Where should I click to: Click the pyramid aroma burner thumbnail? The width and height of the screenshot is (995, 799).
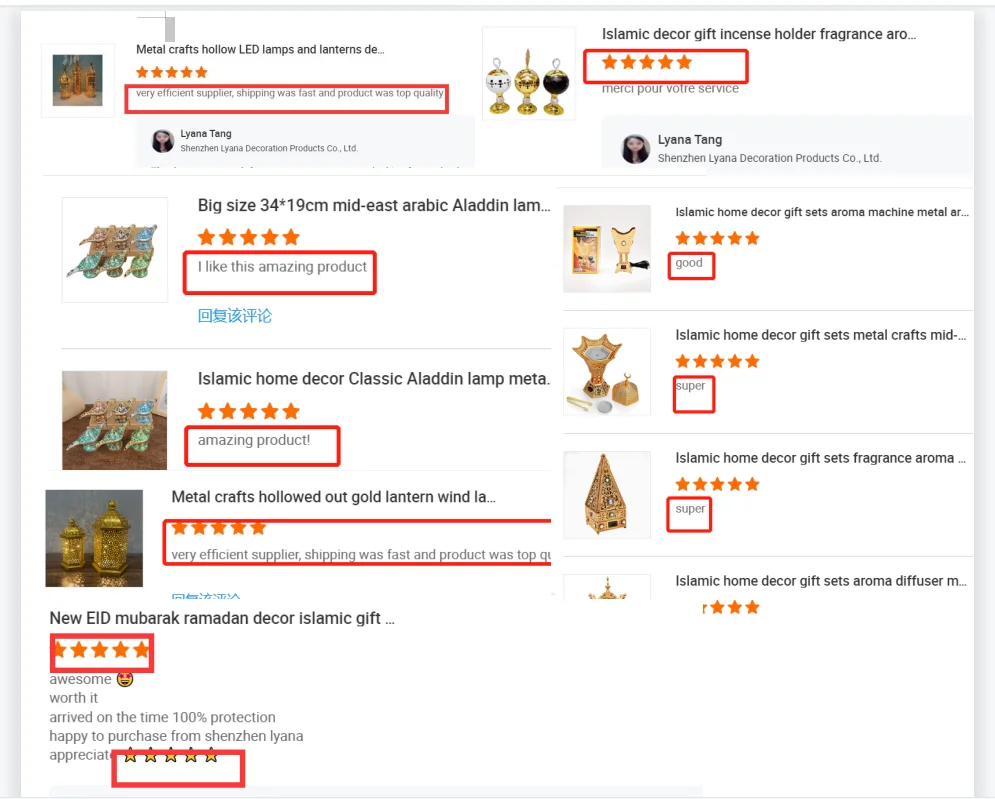coord(607,495)
